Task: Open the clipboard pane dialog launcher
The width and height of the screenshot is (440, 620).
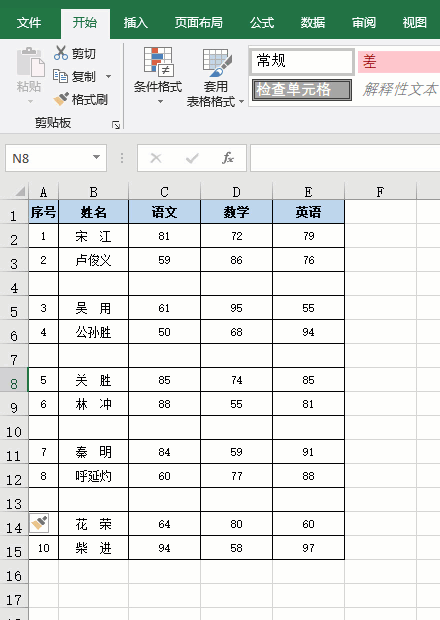Action: coord(116,125)
